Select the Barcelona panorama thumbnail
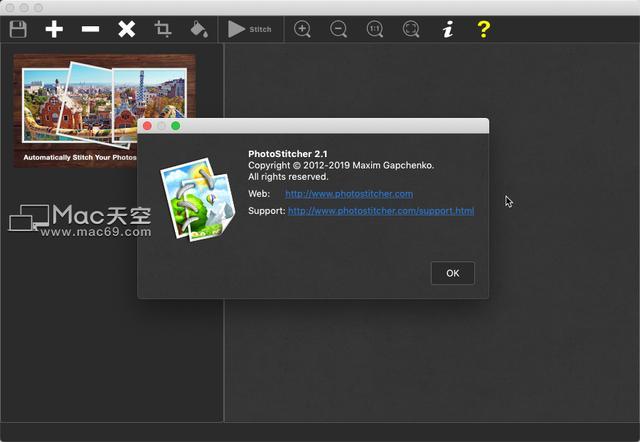The height and width of the screenshot is (442, 640). pyautogui.click(x=104, y=111)
